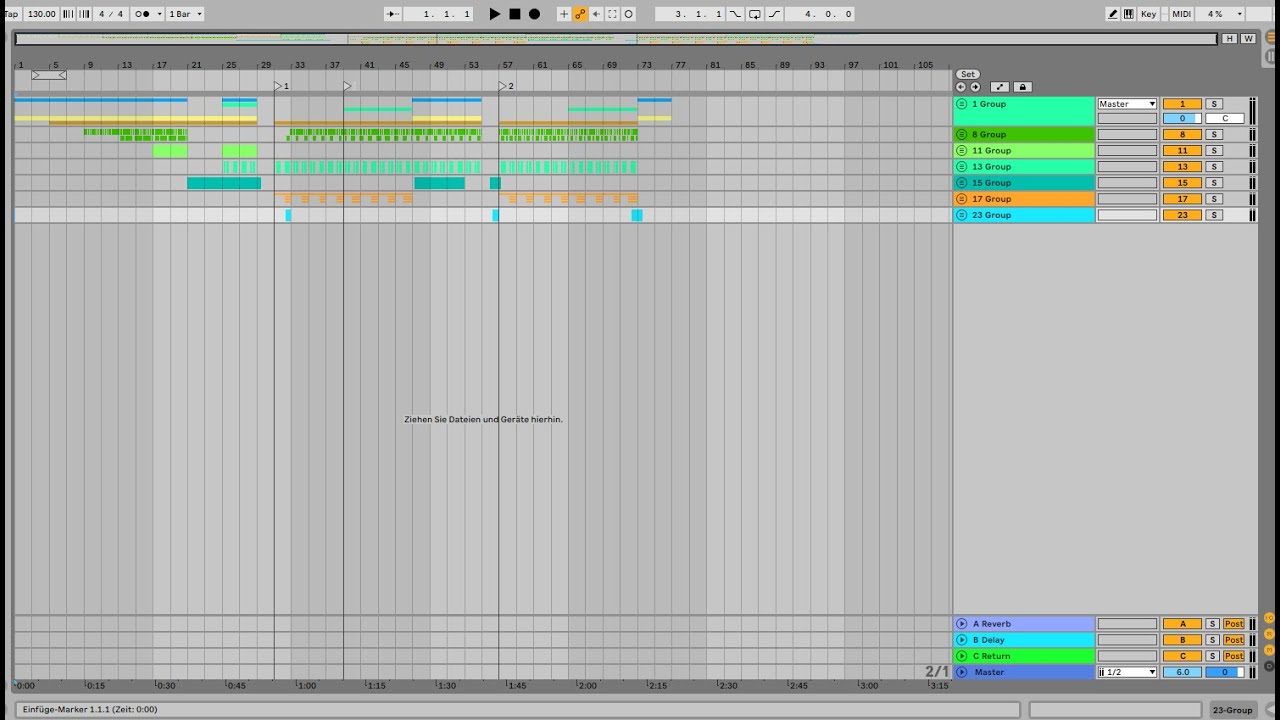Arm the Arrangement Record button
Viewport: 1280px width, 720px height.
pyautogui.click(x=534, y=14)
